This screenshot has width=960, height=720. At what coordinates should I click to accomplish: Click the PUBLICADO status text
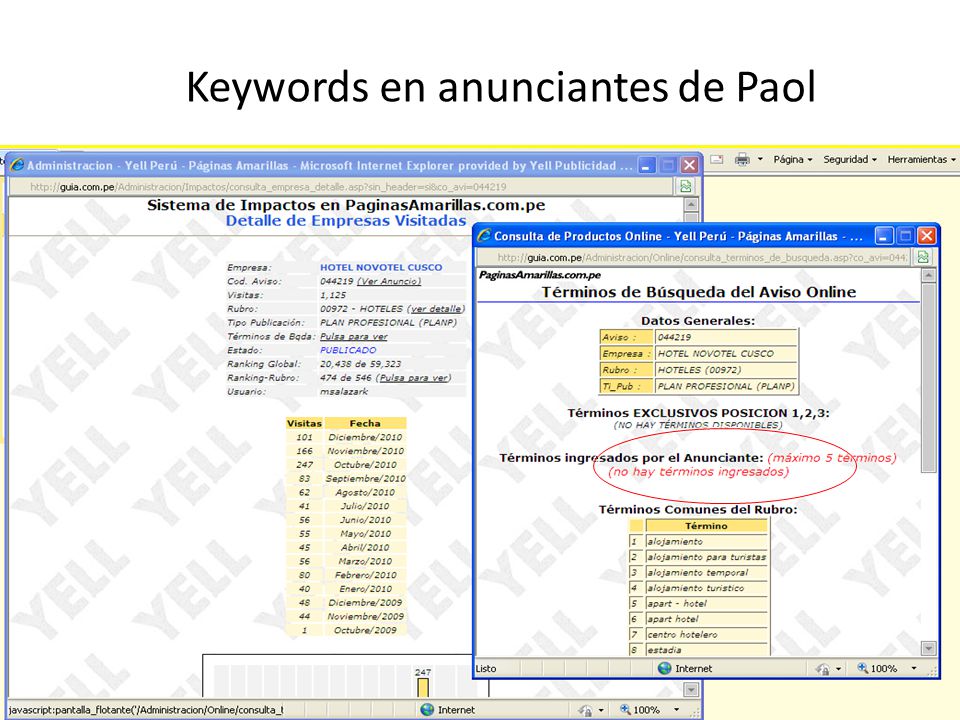pos(348,350)
